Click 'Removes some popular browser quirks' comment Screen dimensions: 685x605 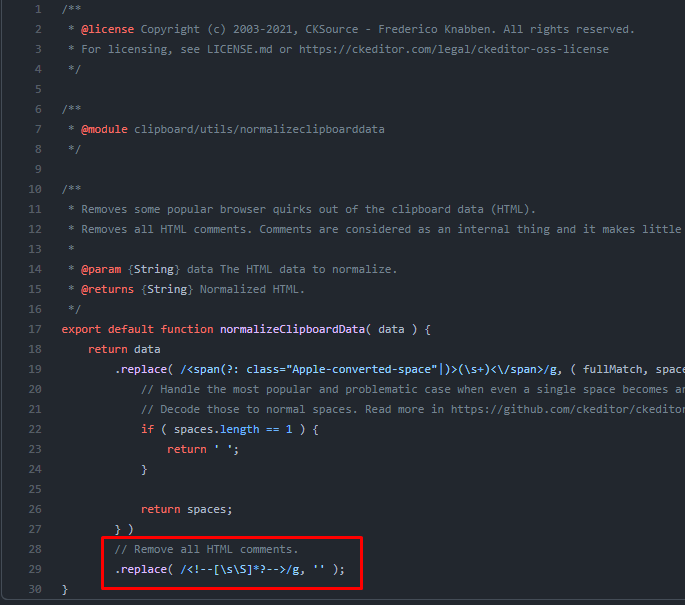pyautogui.click(x=308, y=209)
